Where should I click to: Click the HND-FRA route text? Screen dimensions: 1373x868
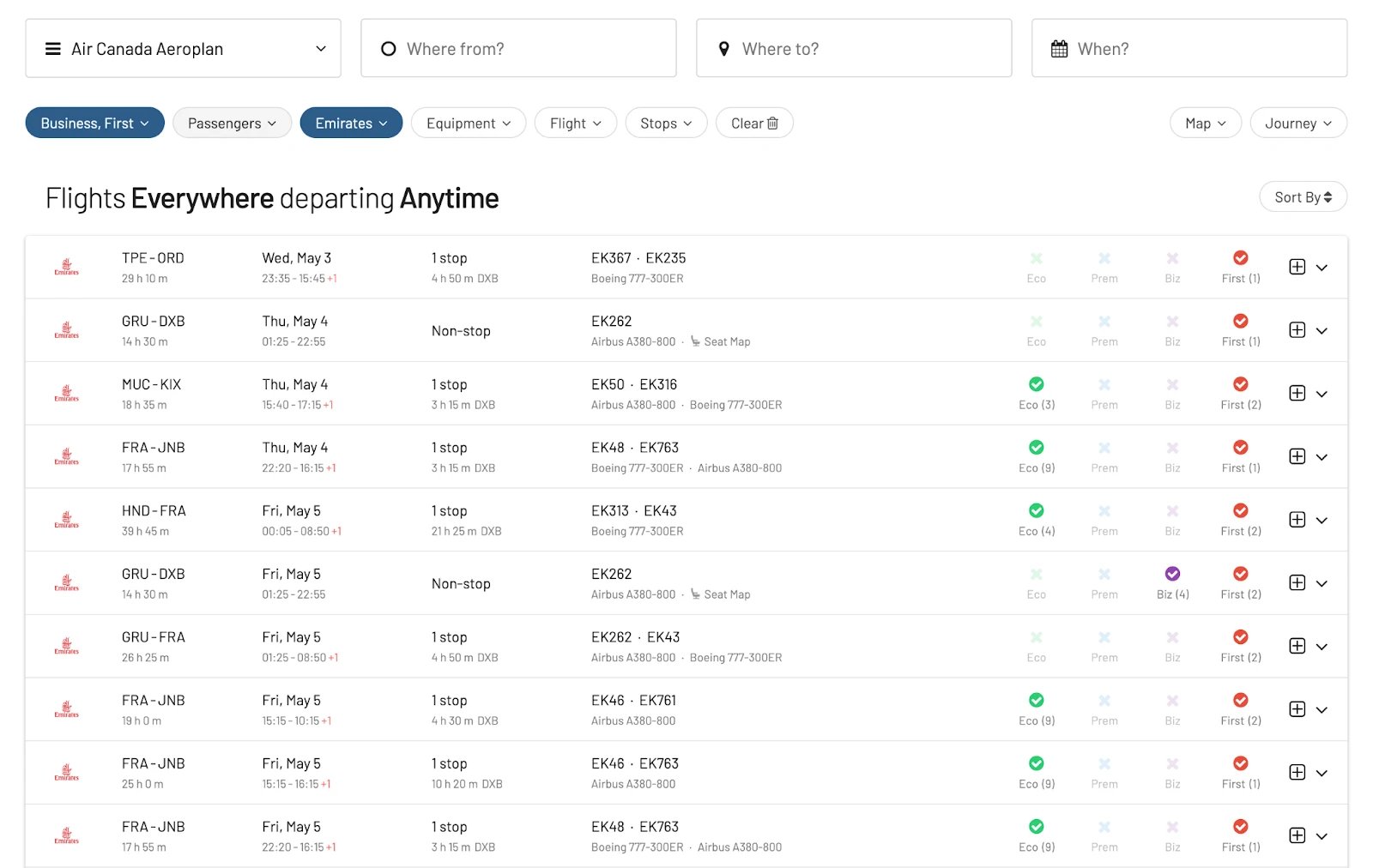154,510
